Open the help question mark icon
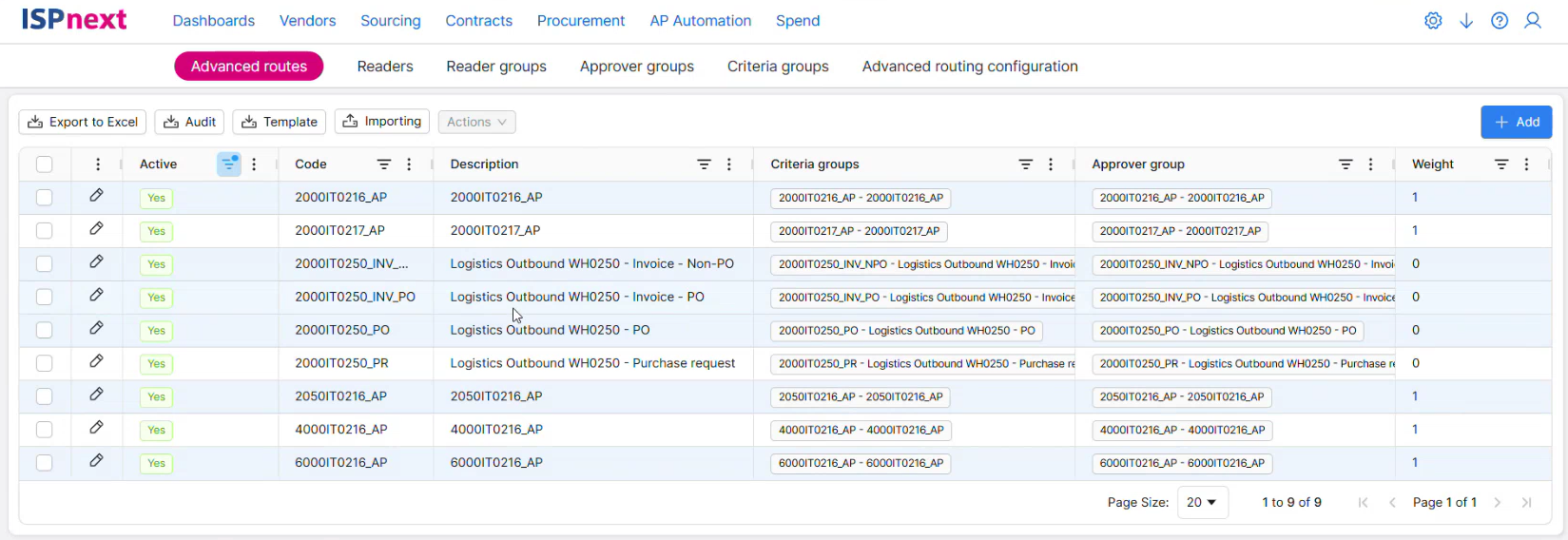Viewport: 1568px width, 540px height. click(x=1500, y=21)
